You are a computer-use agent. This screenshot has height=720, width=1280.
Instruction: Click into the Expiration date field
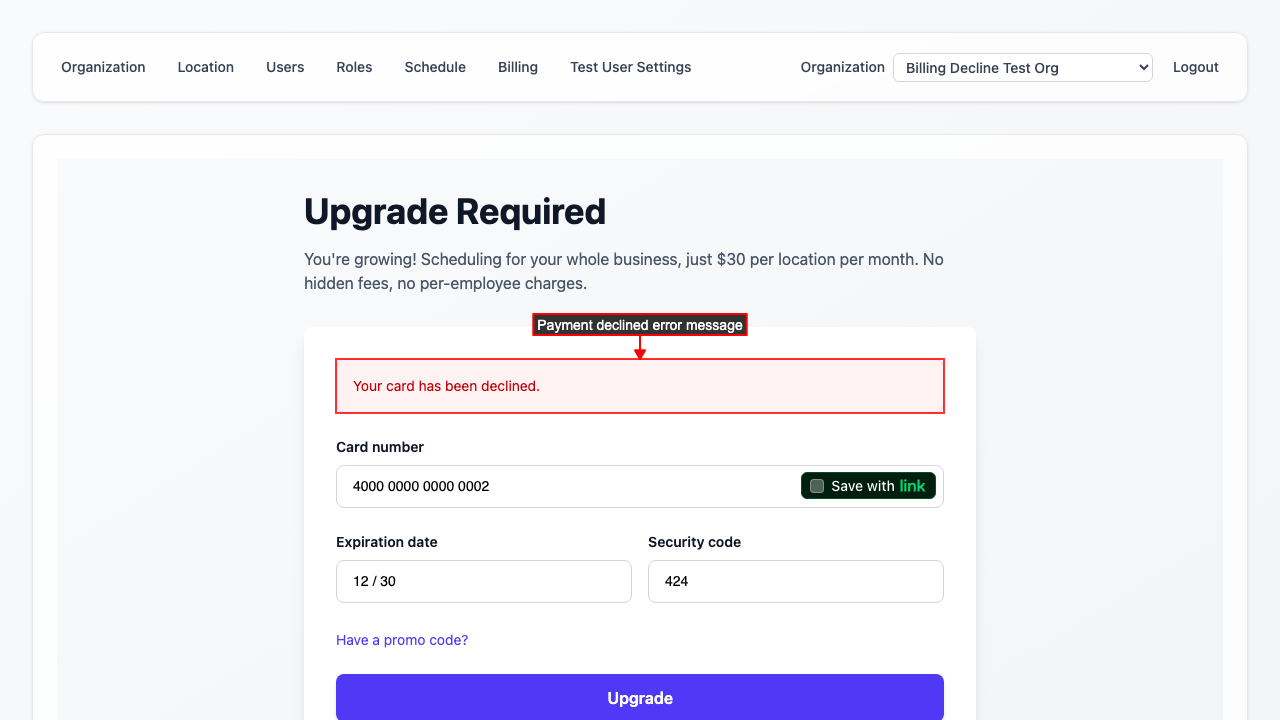click(484, 581)
